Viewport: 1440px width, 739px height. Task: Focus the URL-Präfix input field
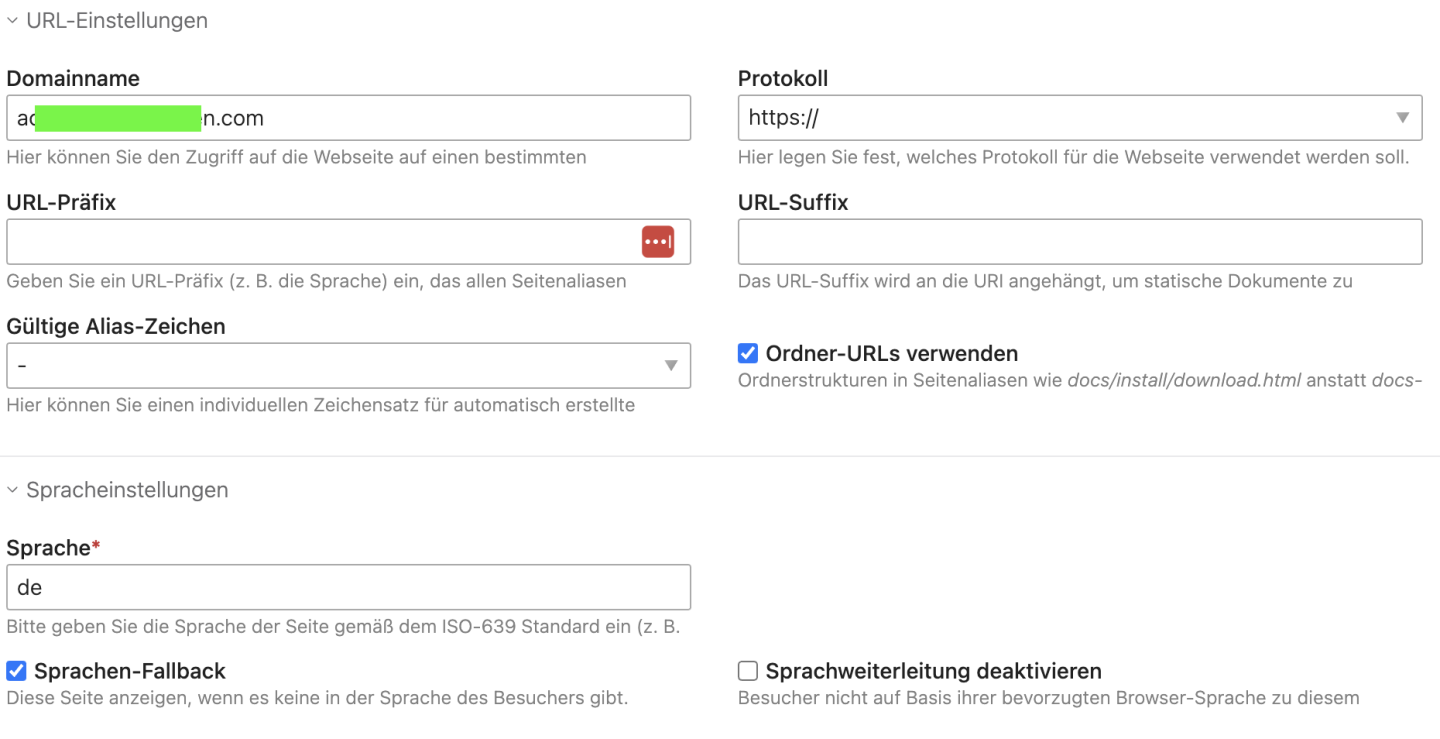320,242
